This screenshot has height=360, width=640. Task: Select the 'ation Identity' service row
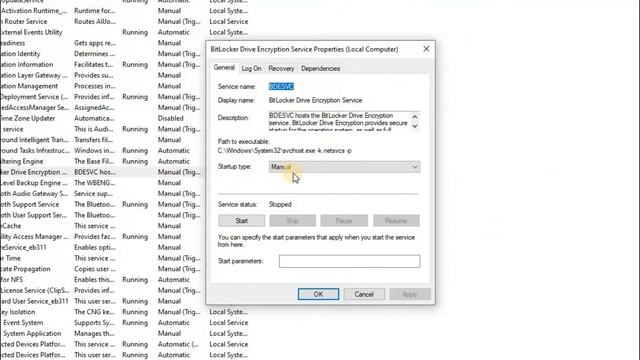pyautogui.click(x=103, y=54)
